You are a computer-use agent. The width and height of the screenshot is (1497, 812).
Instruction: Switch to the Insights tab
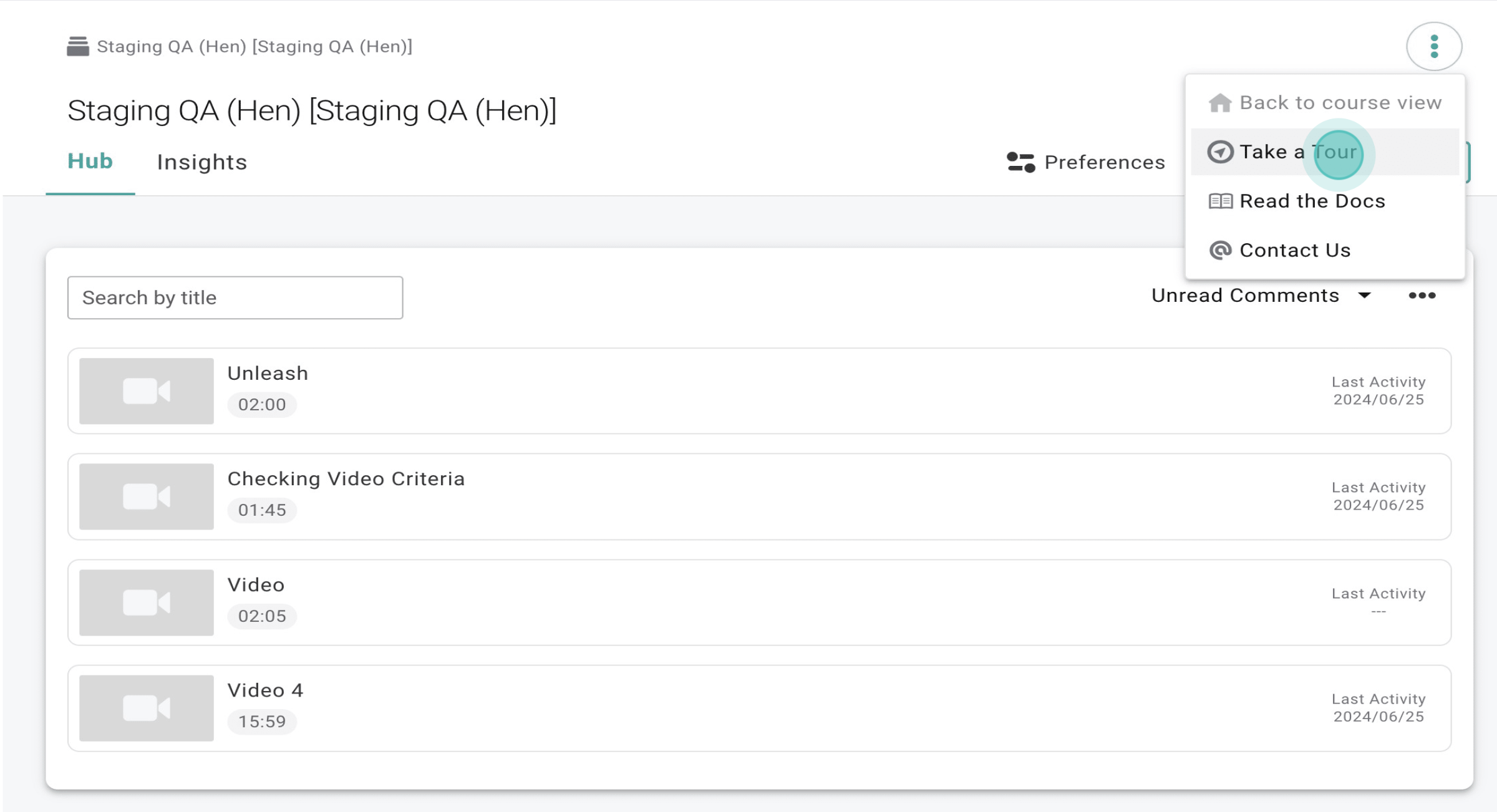[x=201, y=162]
